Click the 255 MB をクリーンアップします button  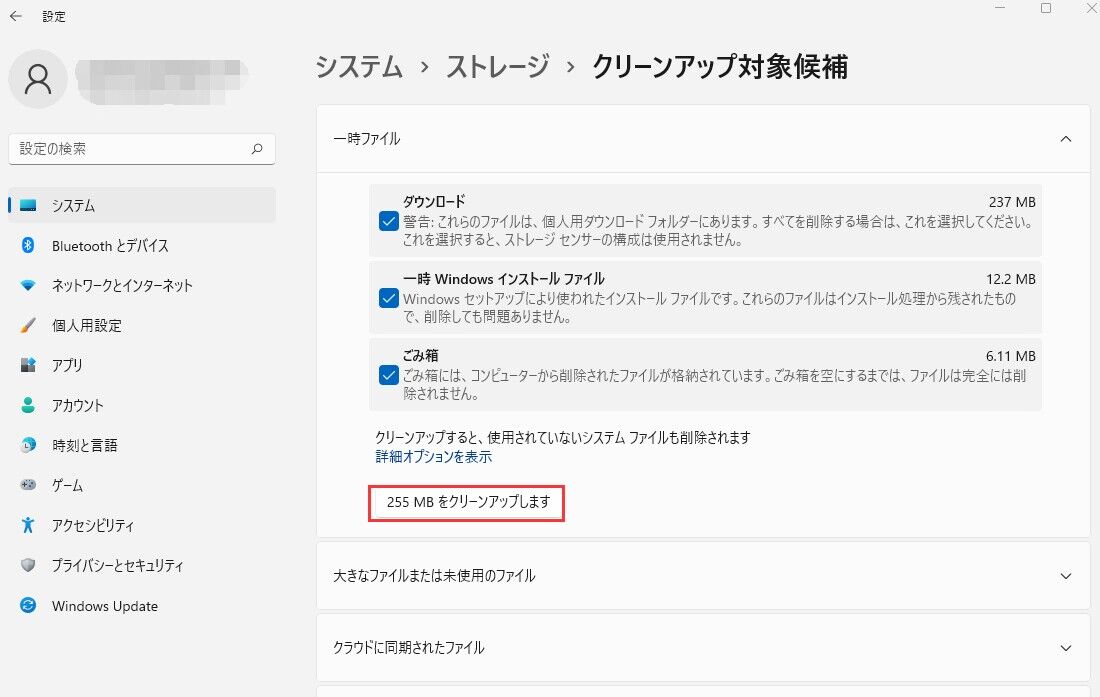[x=466, y=504]
